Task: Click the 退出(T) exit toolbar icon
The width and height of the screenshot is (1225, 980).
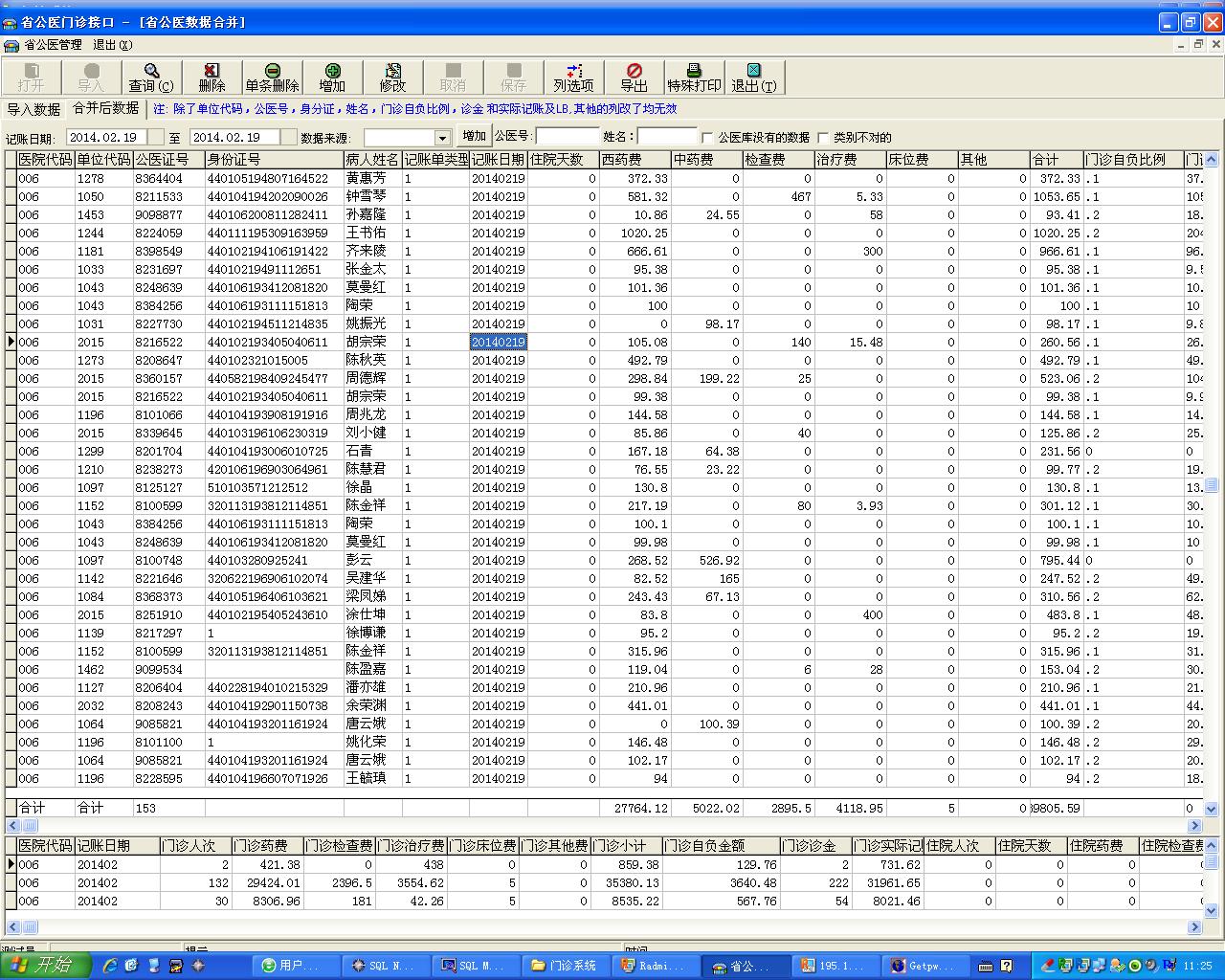Action: tap(754, 77)
